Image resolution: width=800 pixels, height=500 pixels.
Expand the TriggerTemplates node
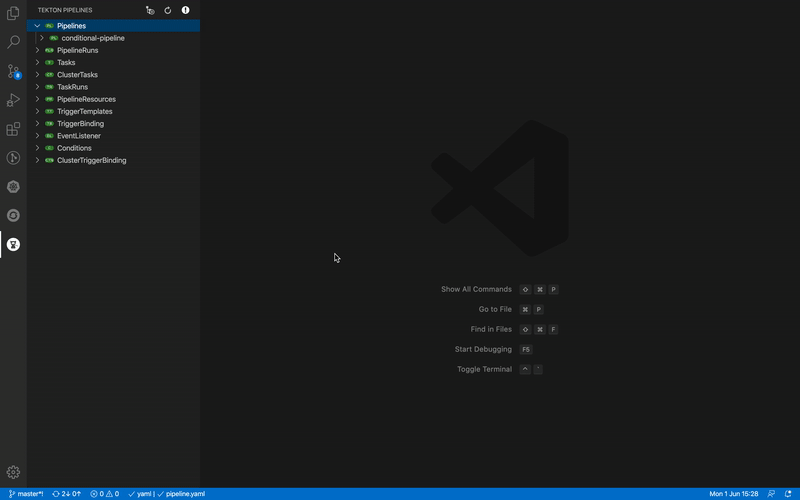(37, 111)
